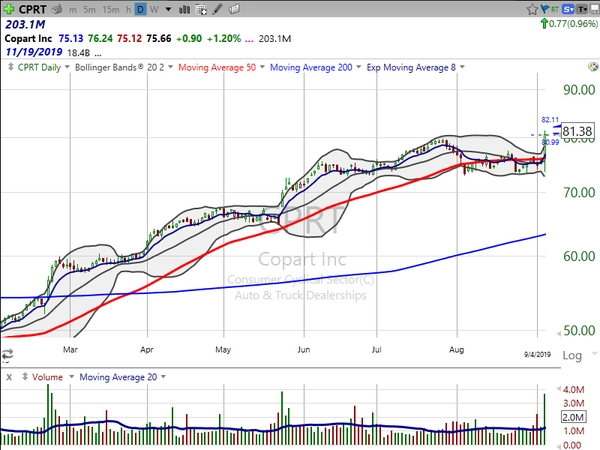Image resolution: width=600 pixels, height=450 pixels.
Task: Toggle the Log scale setting
Action: 574,355
